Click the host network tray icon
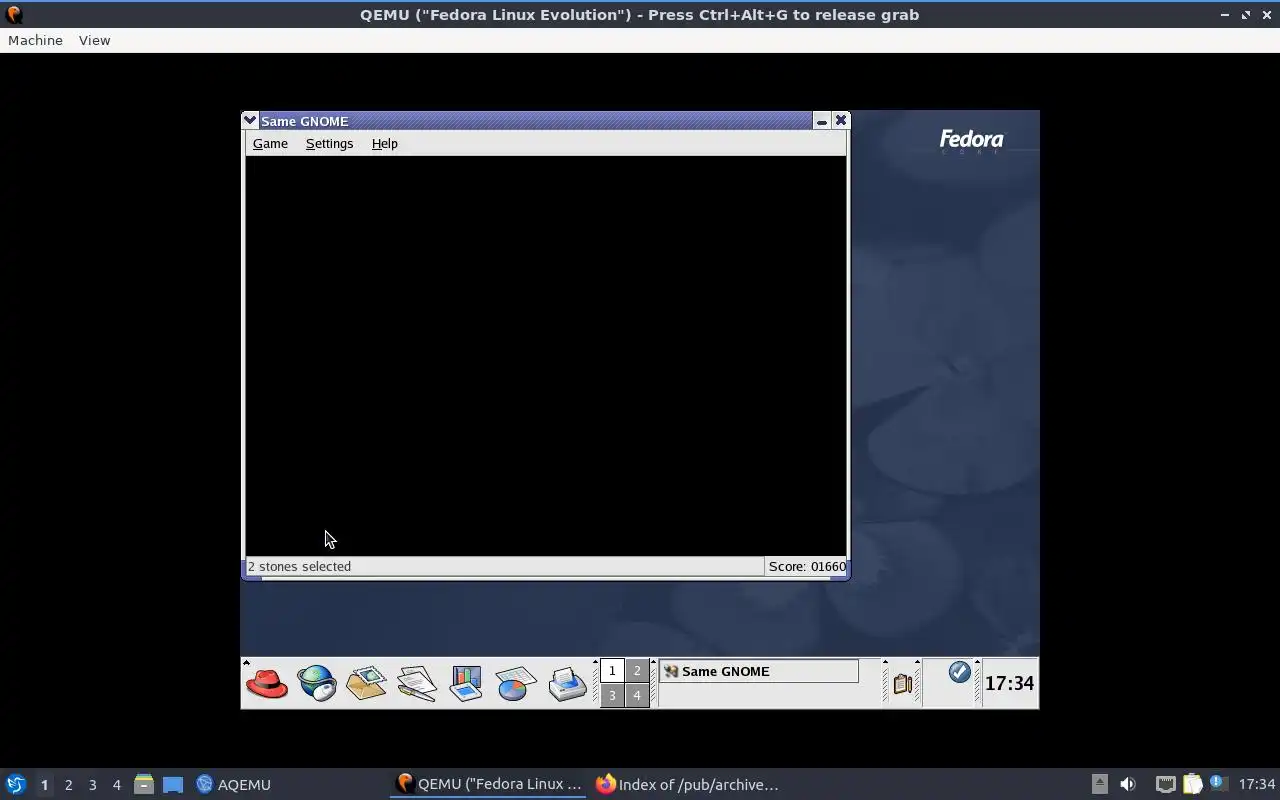 coord(1165,784)
